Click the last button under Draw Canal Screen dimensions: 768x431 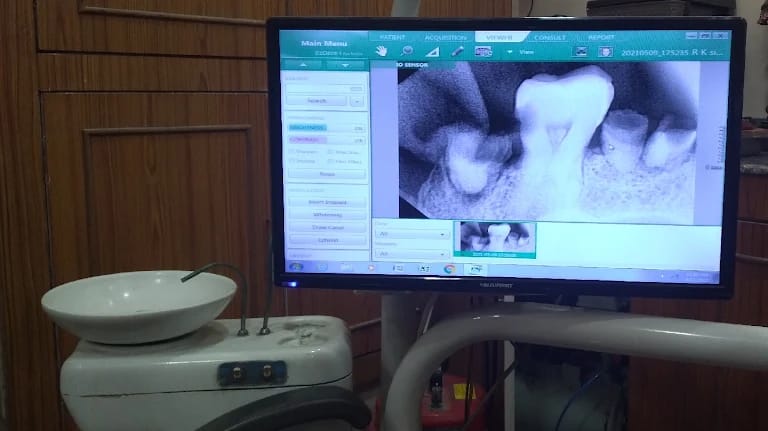[x=328, y=240]
